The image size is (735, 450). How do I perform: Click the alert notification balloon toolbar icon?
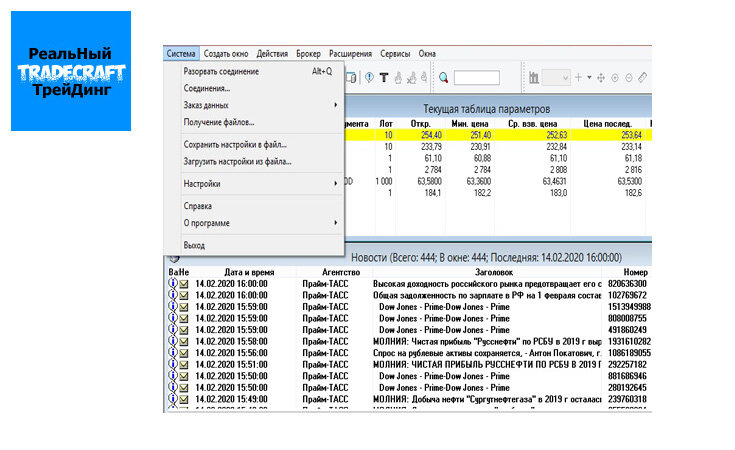[x=369, y=78]
